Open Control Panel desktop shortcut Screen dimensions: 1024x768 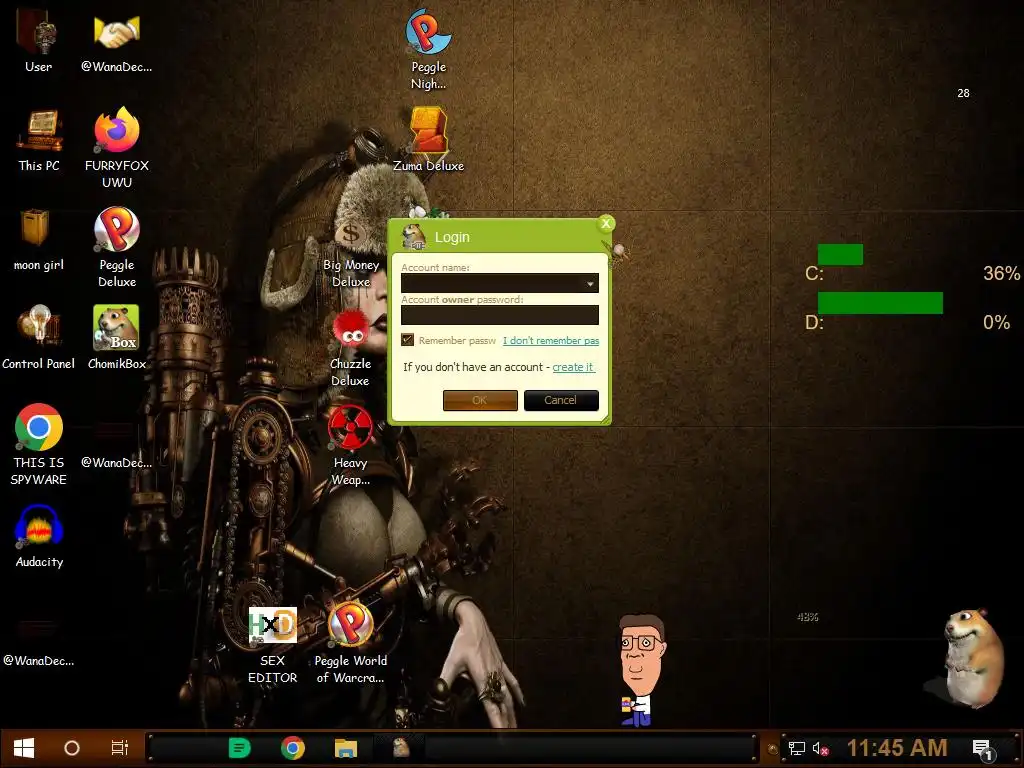[39, 336]
